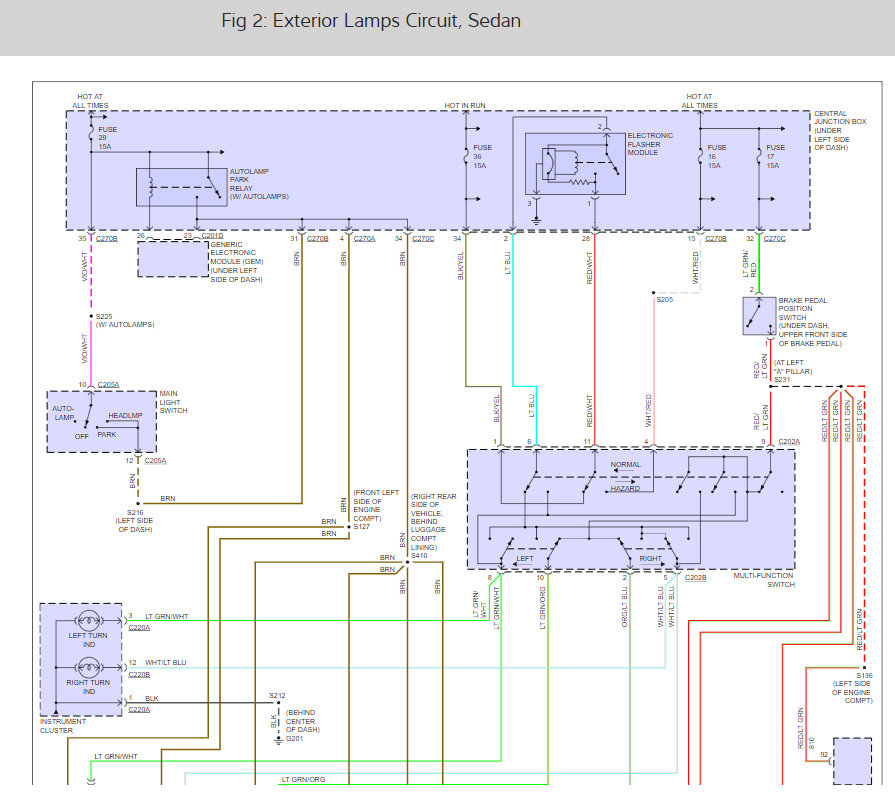The height and width of the screenshot is (806, 895).
Task: Click the S410 splice label
Action: [419, 555]
